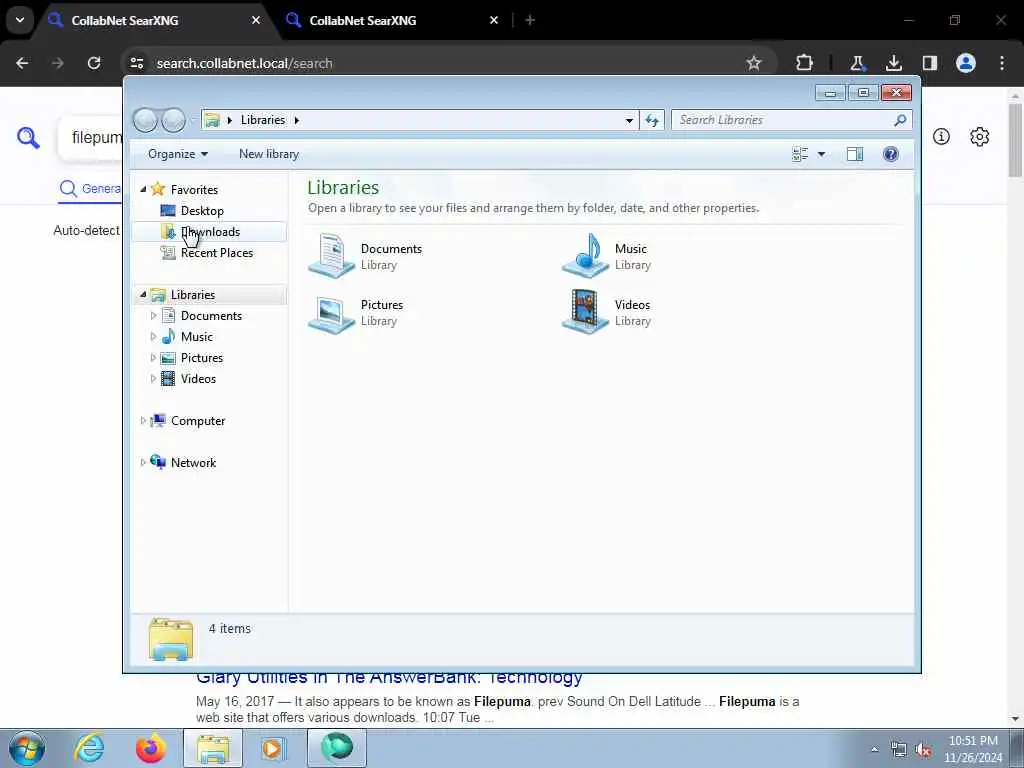Select Favorites header in navigation pane
Image resolution: width=1024 pixels, height=768 pixels.
(195, 189)
